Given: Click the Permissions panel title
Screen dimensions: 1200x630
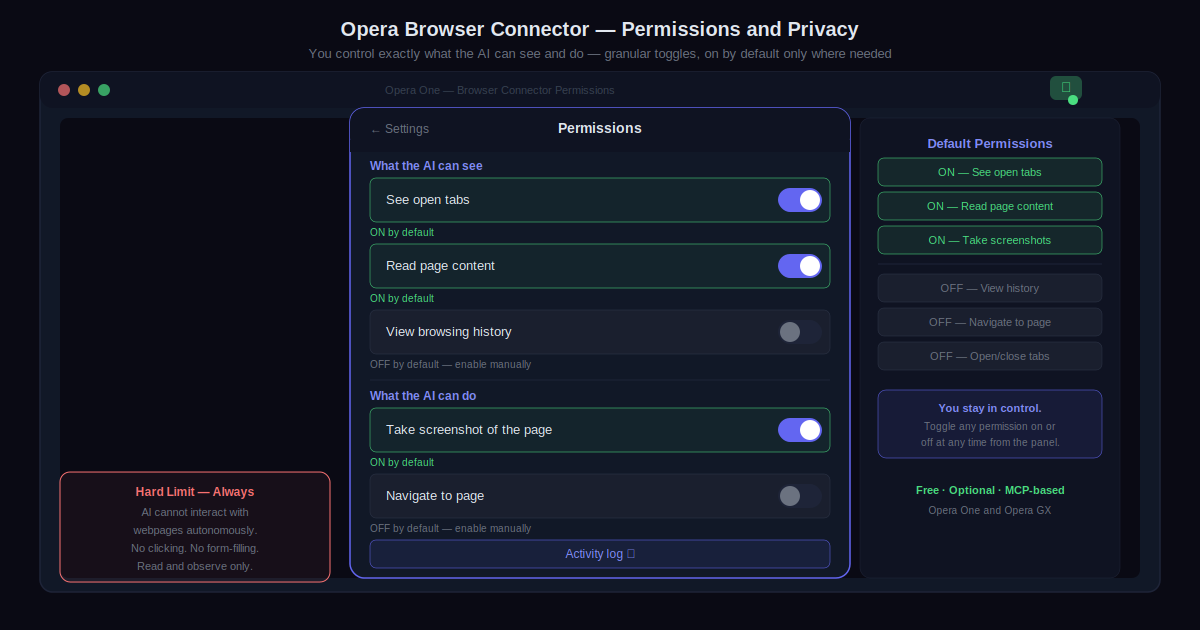Looking at the screenshot, I should tap(600, 128).
